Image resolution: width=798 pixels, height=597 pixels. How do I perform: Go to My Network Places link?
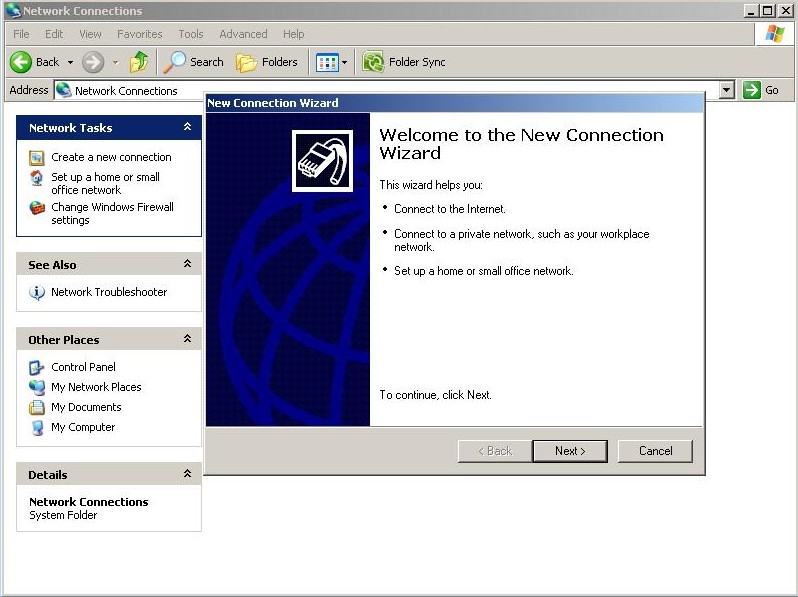pyautogui.click(x=96, y=387)
